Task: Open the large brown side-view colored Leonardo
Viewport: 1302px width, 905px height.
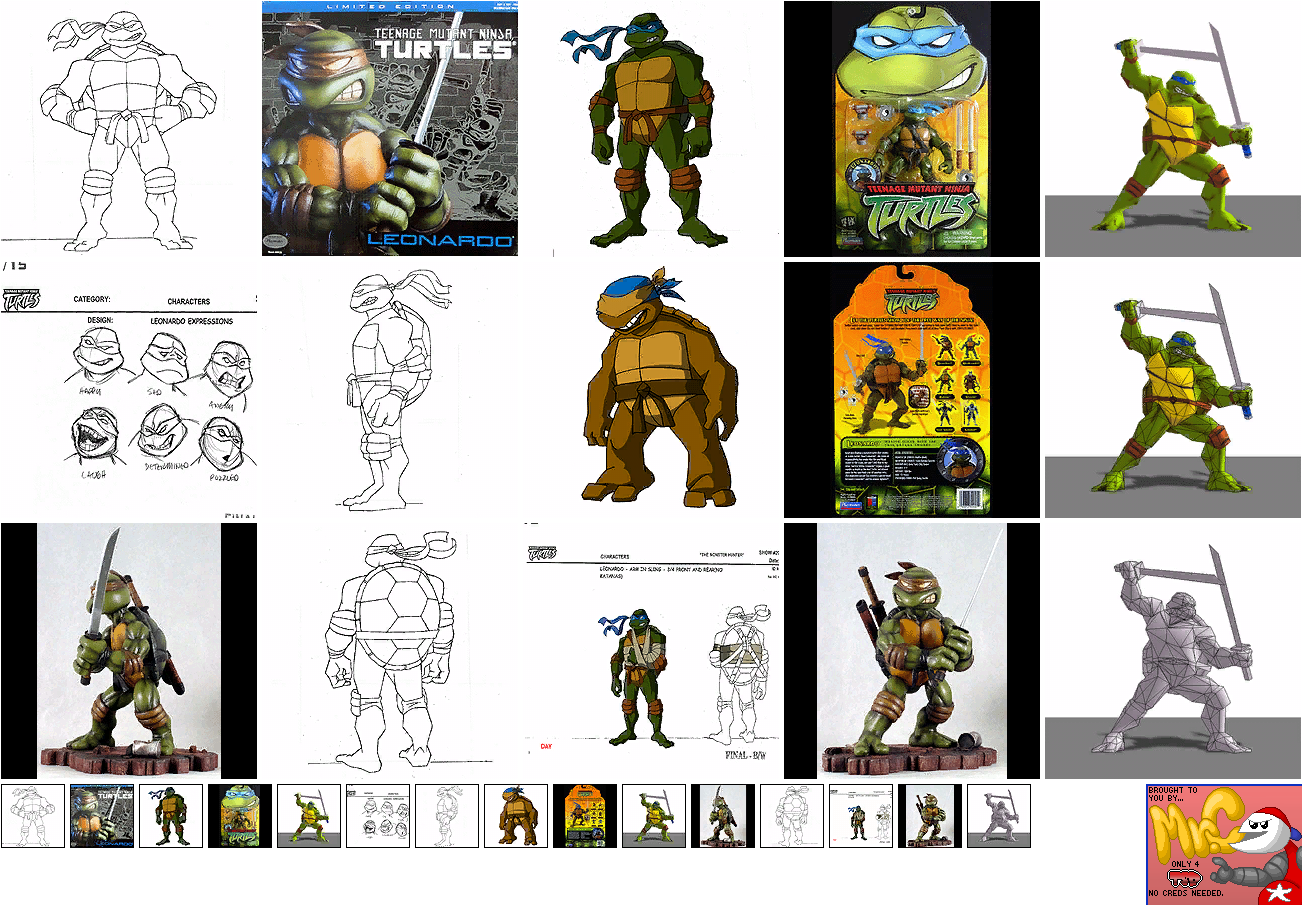Action: 651,390
